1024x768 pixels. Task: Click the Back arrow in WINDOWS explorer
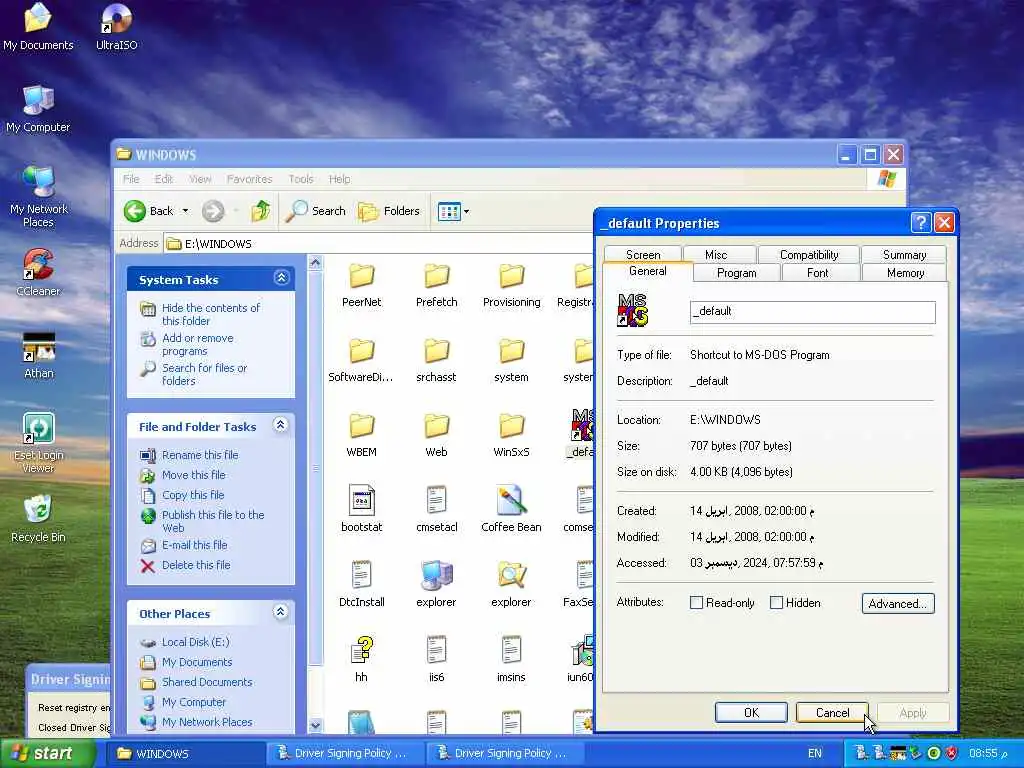point(150,211)
